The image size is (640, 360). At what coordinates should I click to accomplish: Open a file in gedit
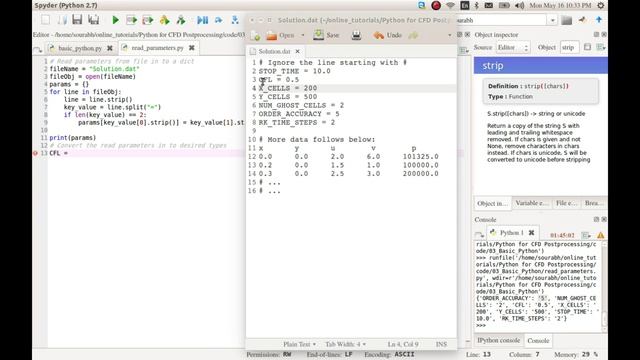(x=281, y=36)
